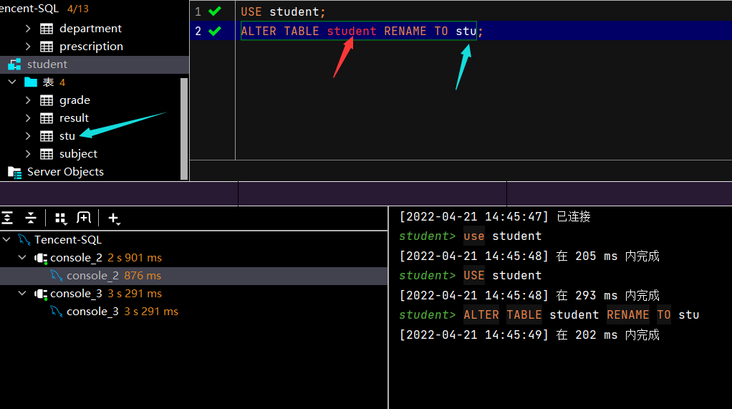This screenshot has width=732, height=409.
Task: Select the renamed stu table
Action: point(67,136)
